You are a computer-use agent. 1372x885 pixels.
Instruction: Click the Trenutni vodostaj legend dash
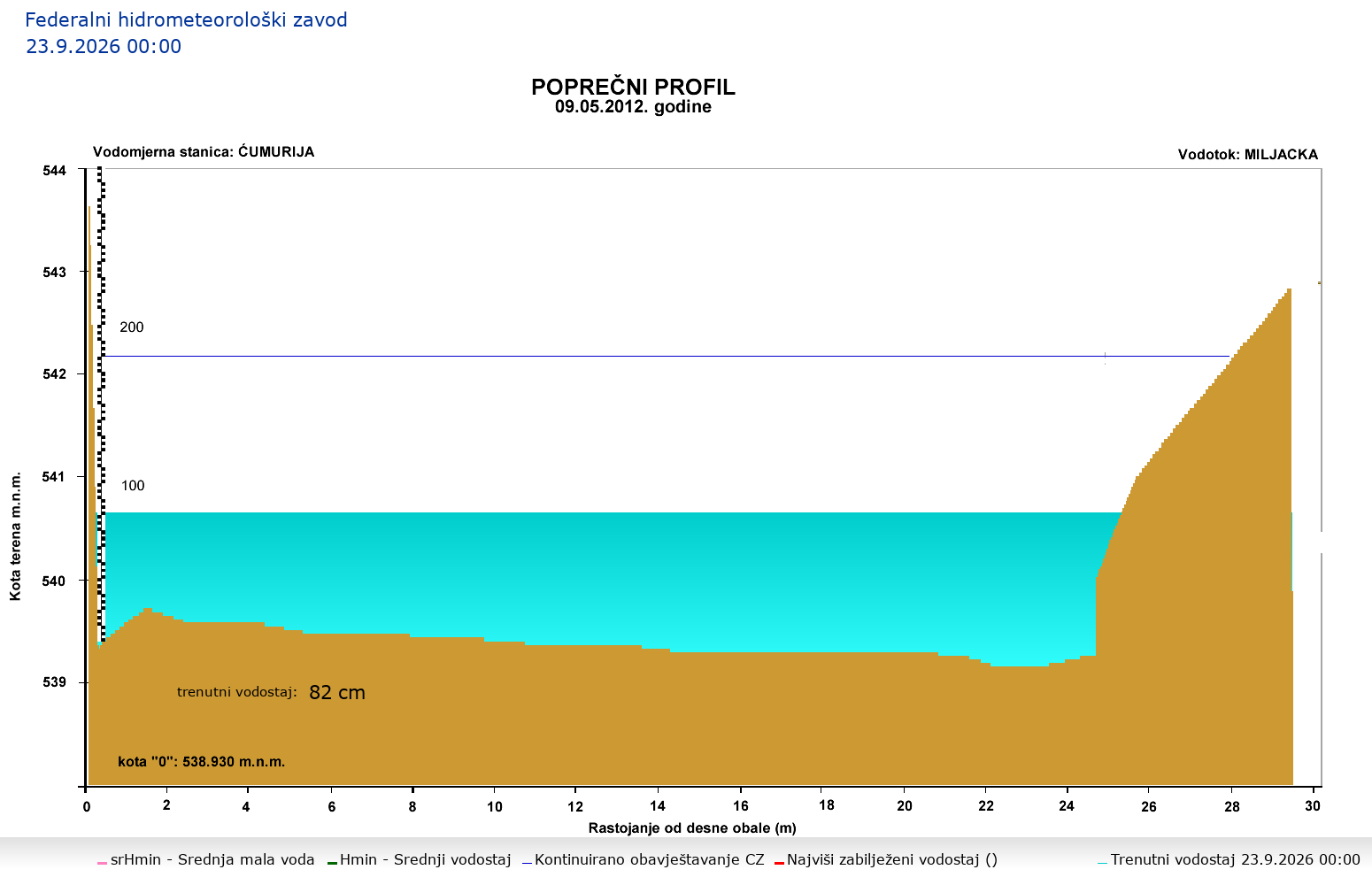point(1102,862)
